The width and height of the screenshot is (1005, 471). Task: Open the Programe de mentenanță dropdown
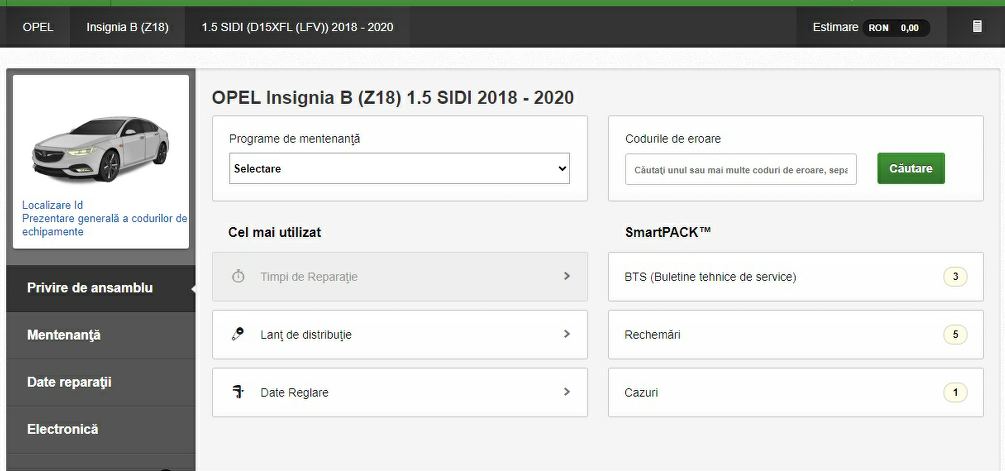[399, 169]
